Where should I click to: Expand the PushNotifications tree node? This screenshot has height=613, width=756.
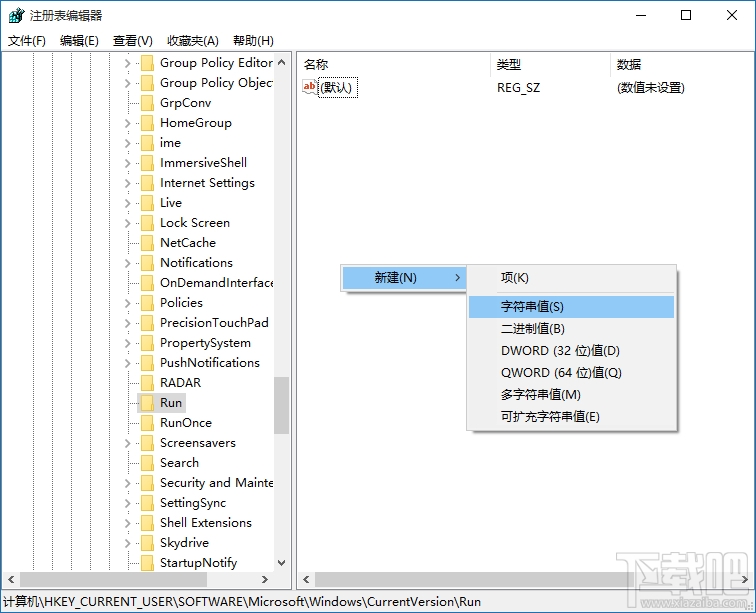click(x=128, y=363)
